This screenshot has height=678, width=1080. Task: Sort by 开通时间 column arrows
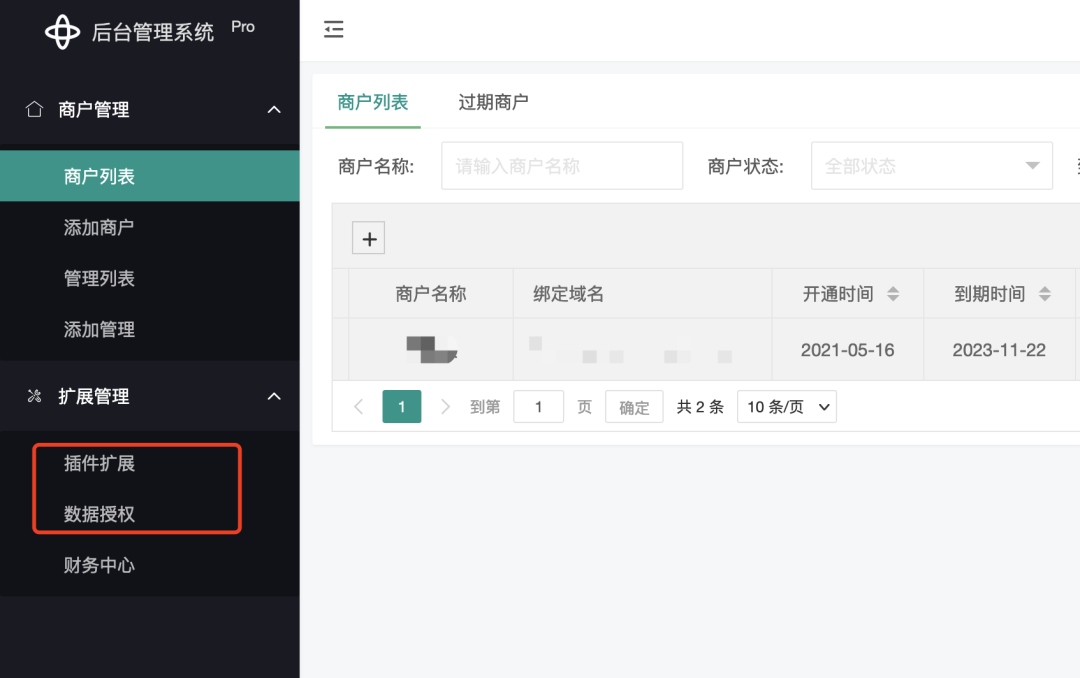coord(893,294)
